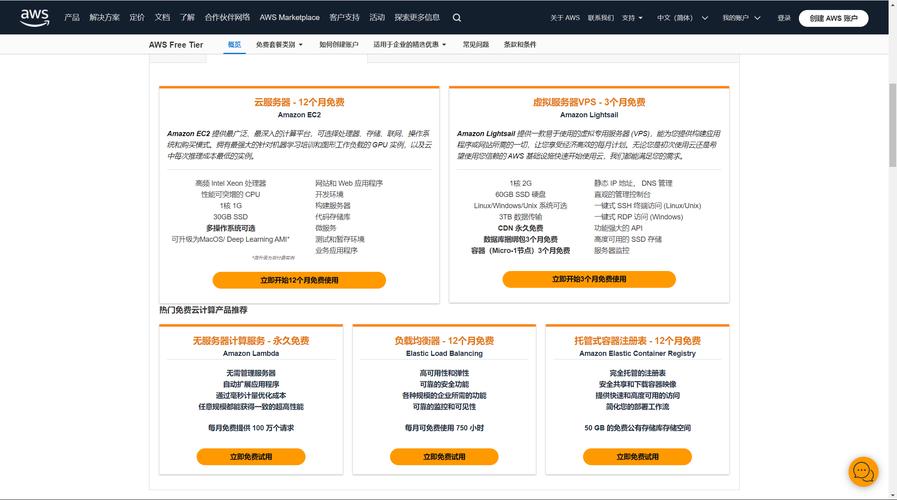
Task: Click the 每月免费提供 100 万个请求 text
Action: [x=251, y=428]
